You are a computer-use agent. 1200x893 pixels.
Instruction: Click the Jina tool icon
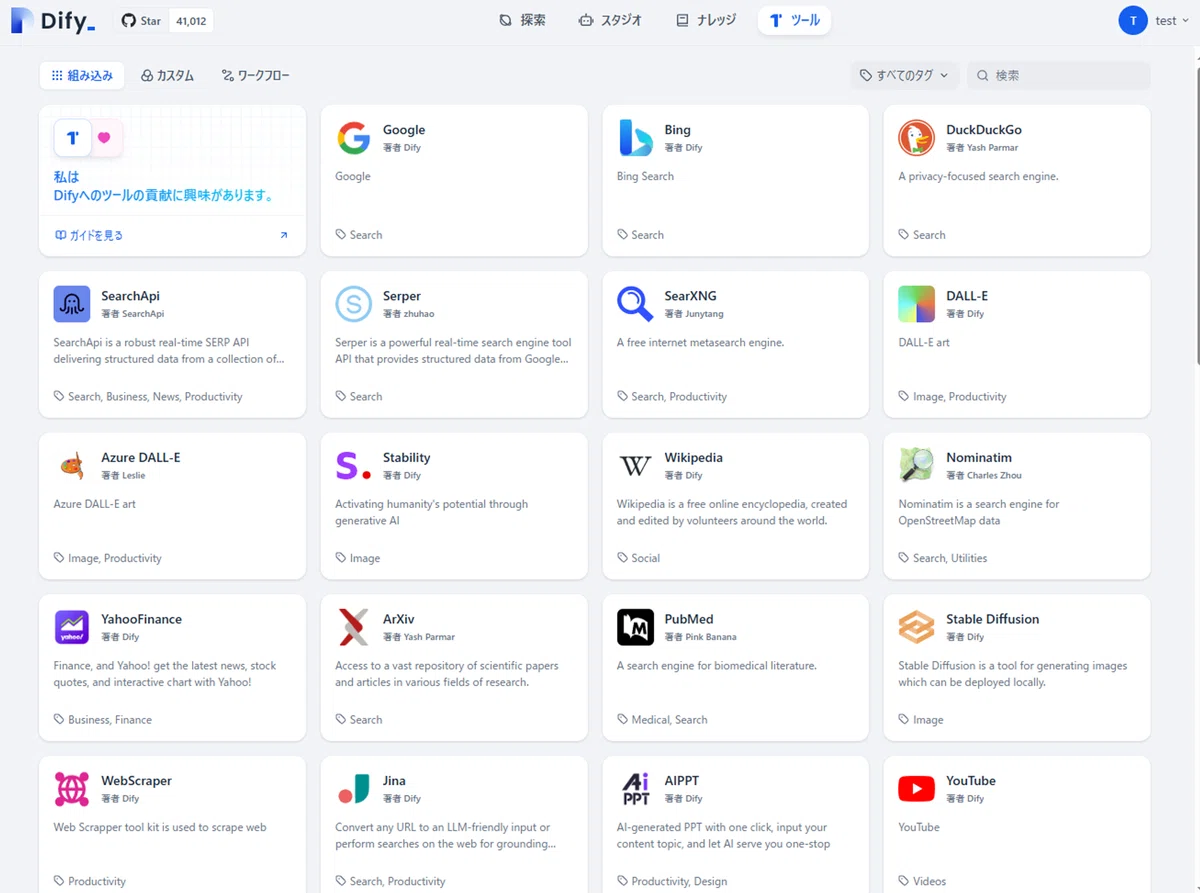(x=353, y=789)
